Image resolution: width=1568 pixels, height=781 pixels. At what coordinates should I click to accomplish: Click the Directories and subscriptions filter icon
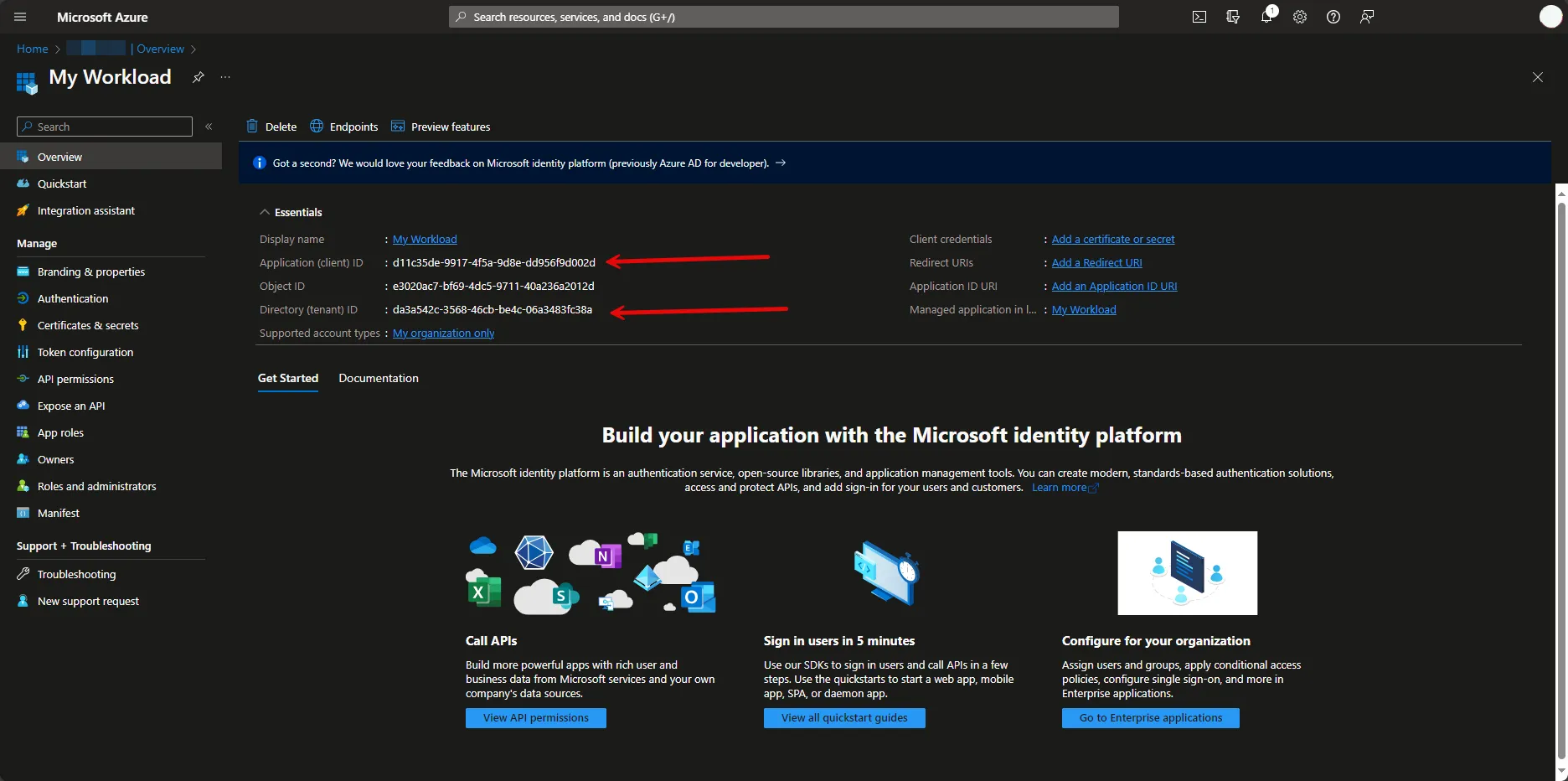pos(1233,17)
